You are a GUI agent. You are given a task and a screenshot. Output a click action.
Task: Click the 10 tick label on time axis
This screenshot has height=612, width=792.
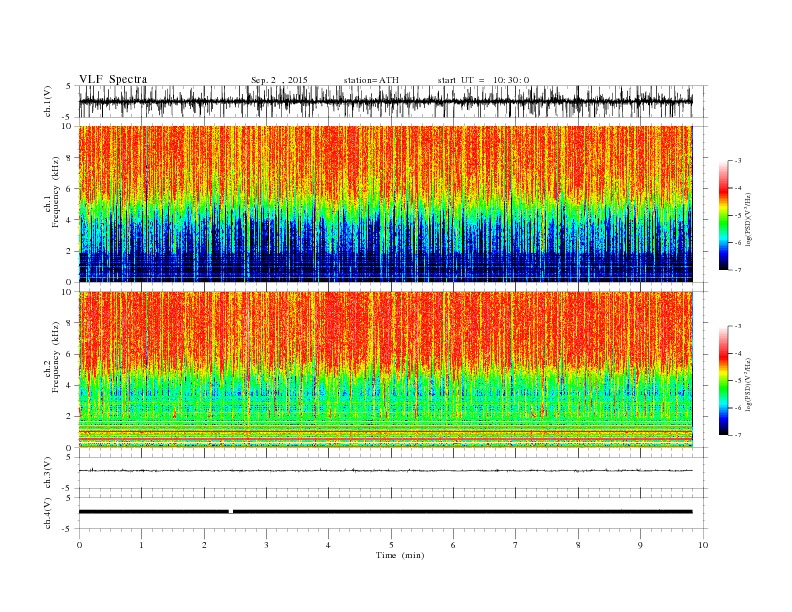[x=703, y=545]
